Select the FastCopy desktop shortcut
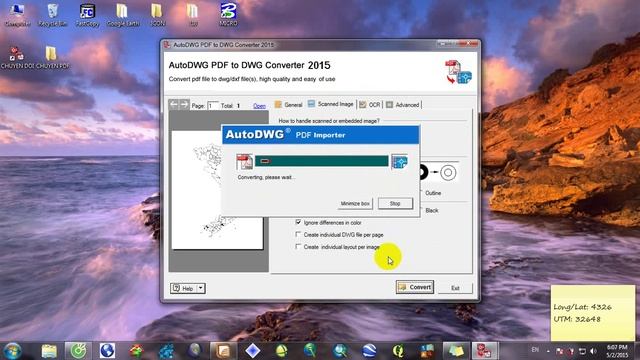 pos(87,14)
